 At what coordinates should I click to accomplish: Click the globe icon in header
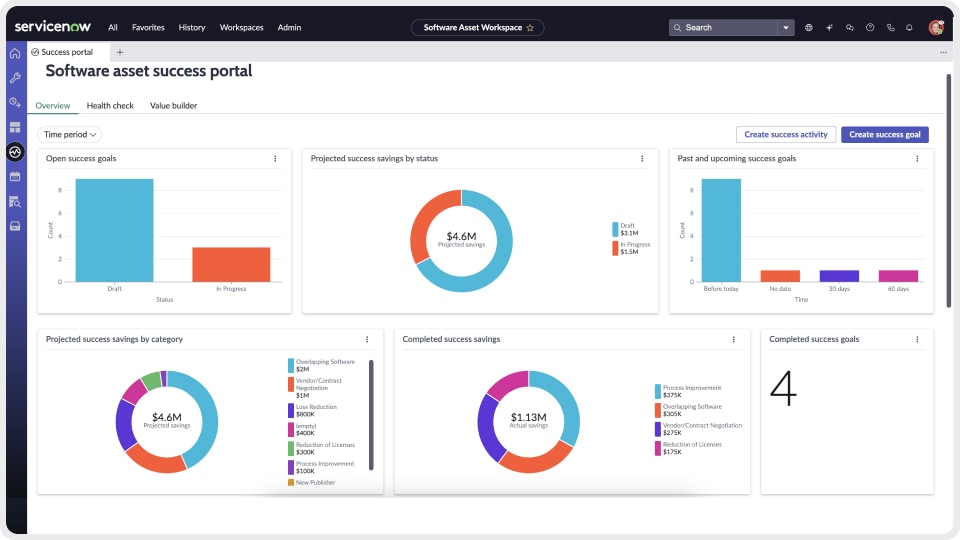click(x=808, y=28)
